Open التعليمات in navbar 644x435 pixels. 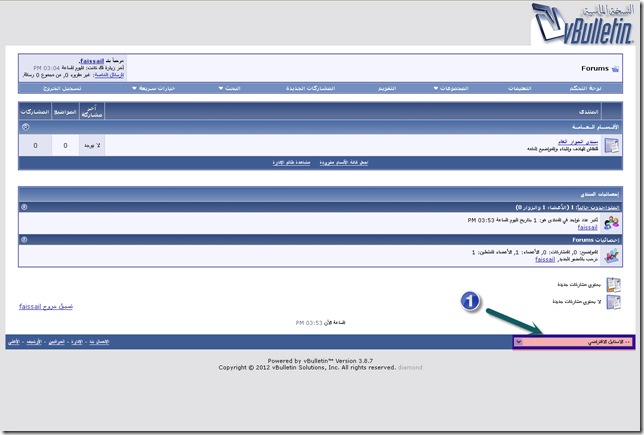pos(519,88)
